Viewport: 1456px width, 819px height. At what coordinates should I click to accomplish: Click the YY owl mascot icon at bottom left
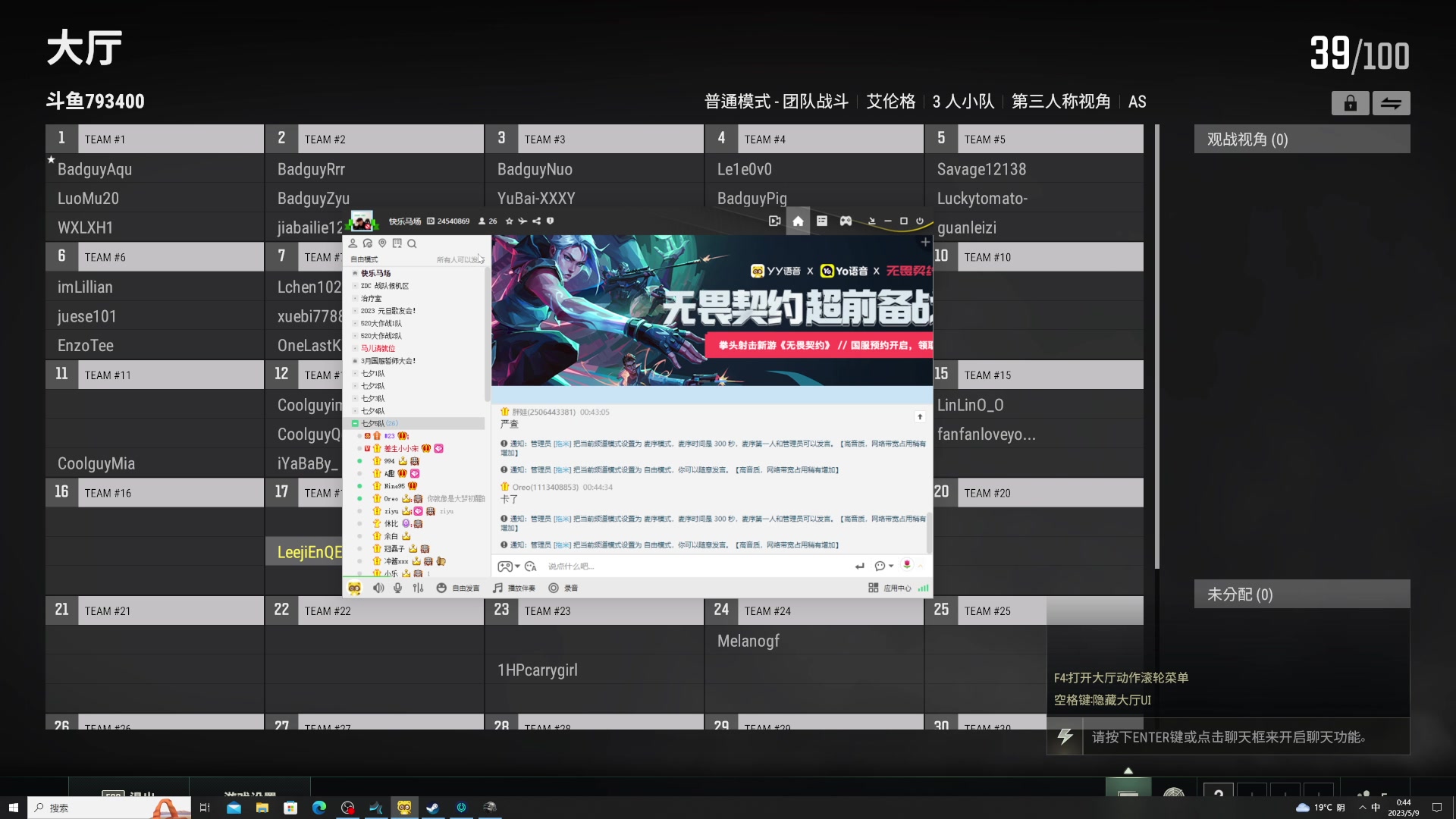tap(354, 588)
